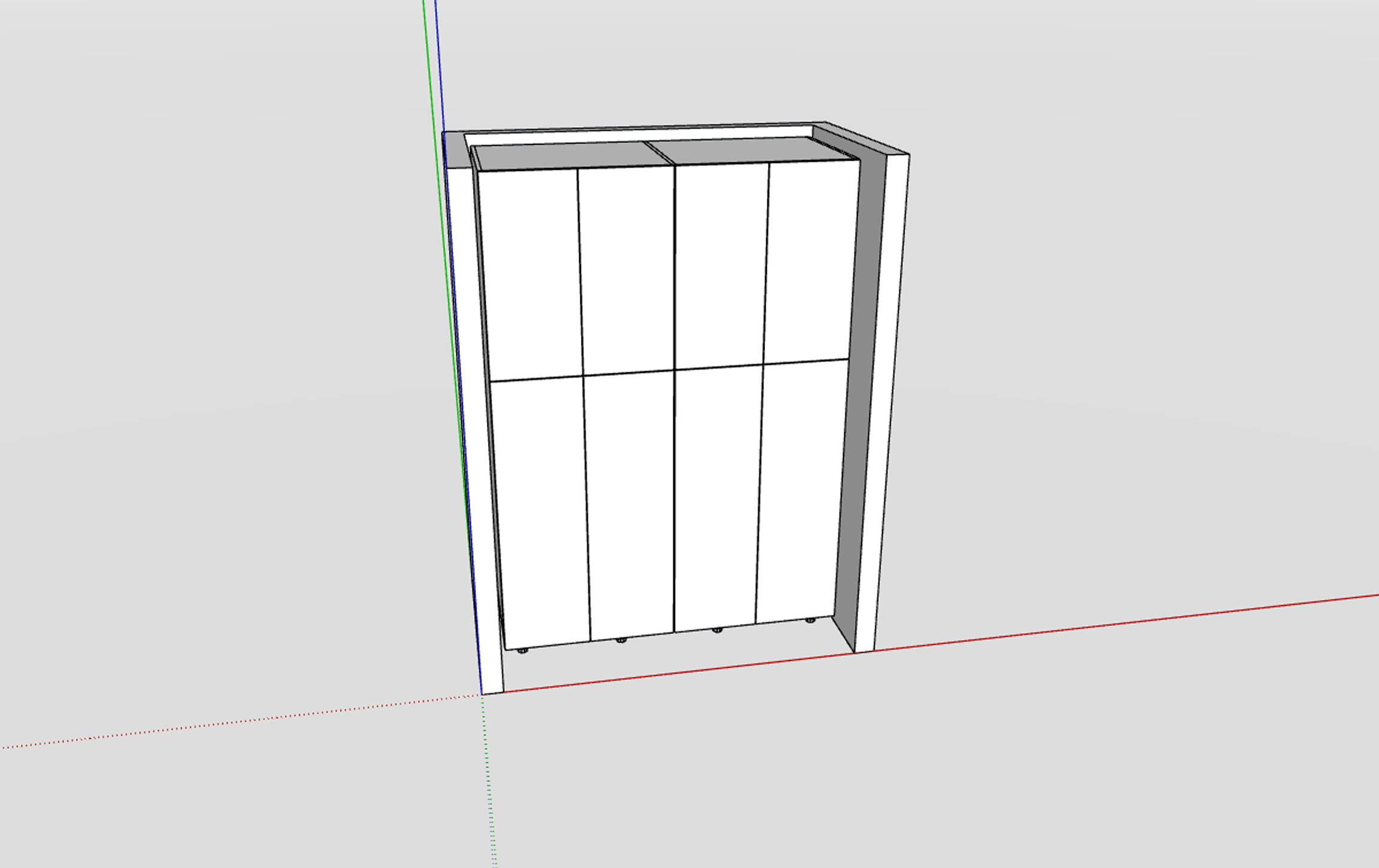Click the leftmost cabinet foot
This screenshot has width=1379, height=868.
tap(522, 650)
